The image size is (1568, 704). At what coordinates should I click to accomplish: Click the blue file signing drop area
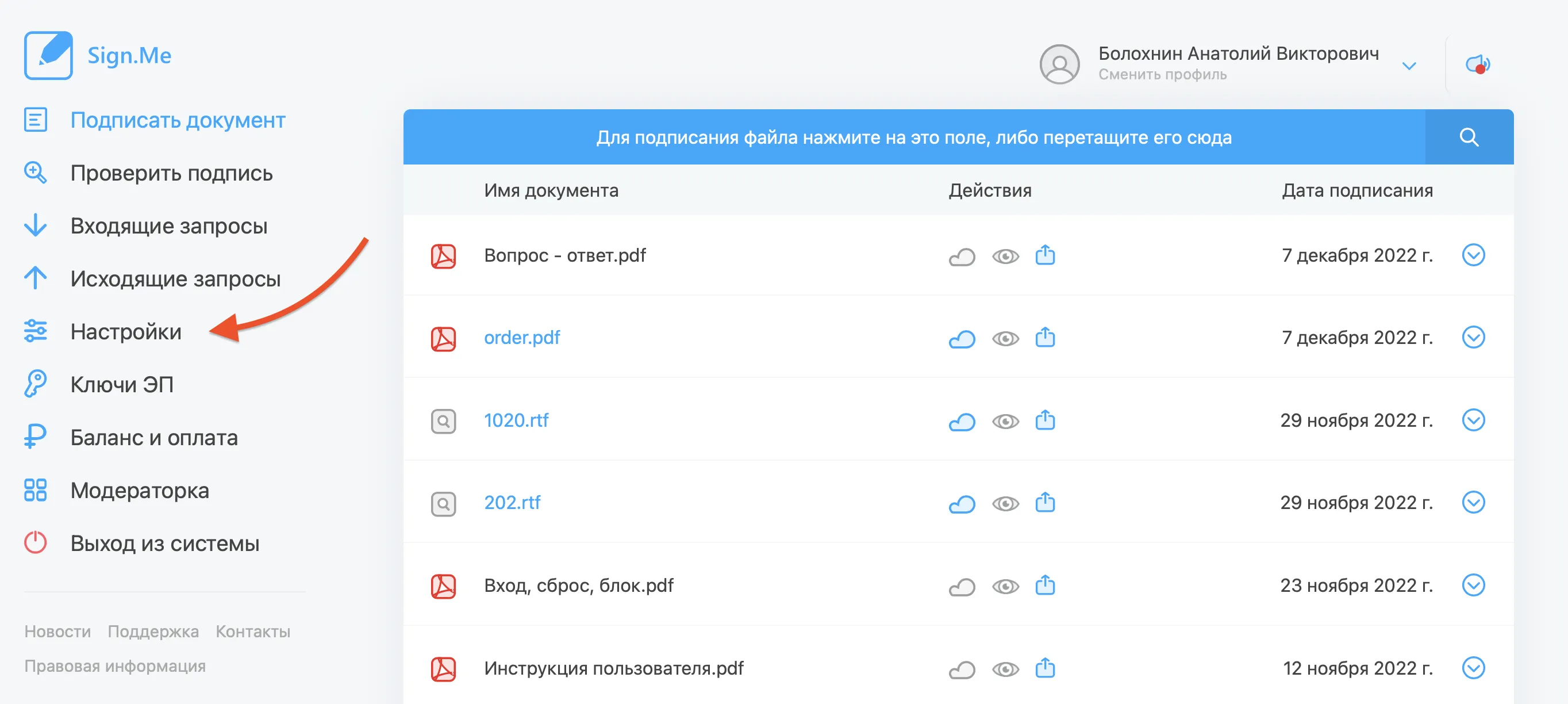pyautogui.click(x=914, y=137)
